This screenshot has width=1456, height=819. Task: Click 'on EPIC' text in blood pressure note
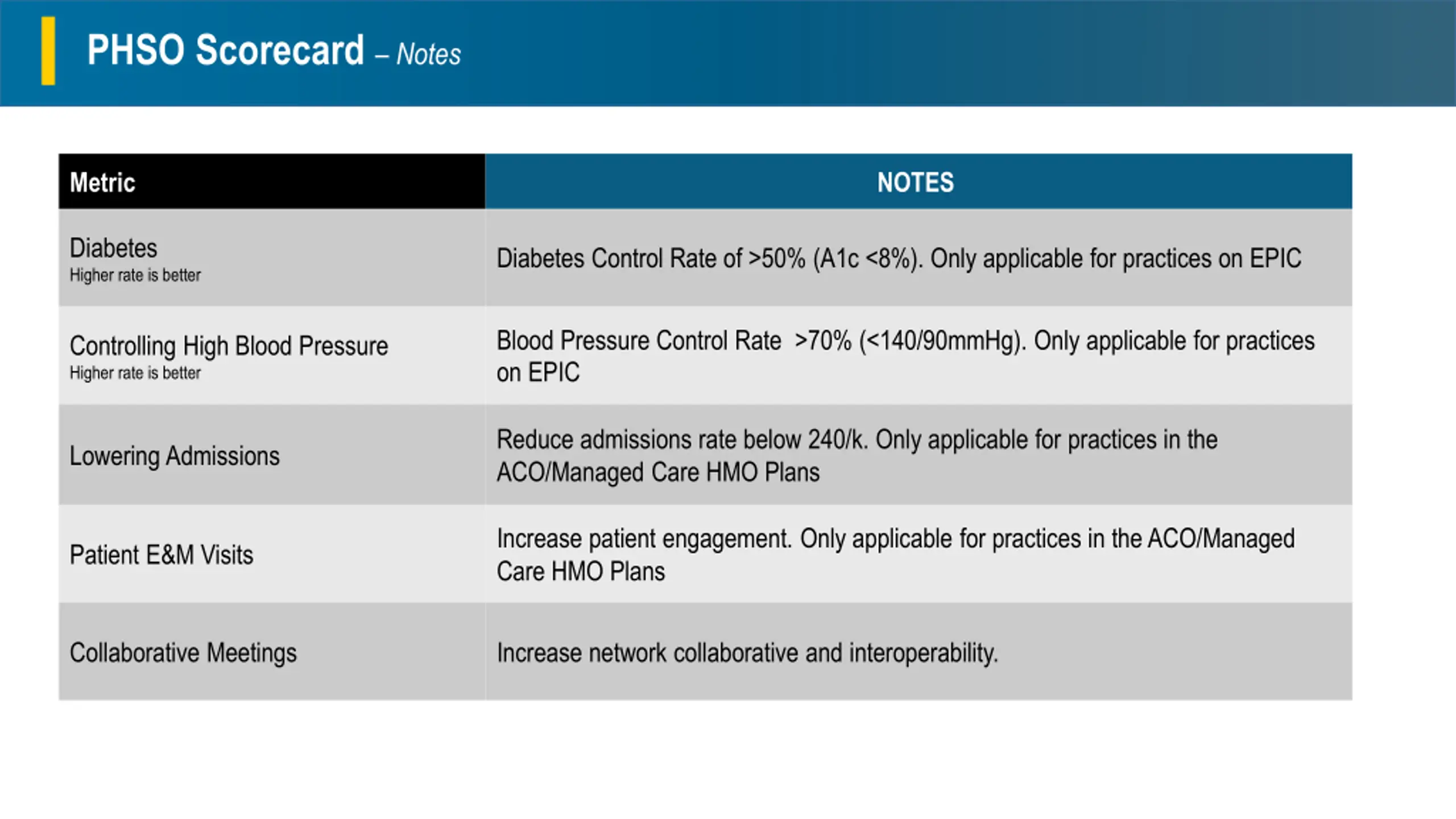tap(538, 373)
